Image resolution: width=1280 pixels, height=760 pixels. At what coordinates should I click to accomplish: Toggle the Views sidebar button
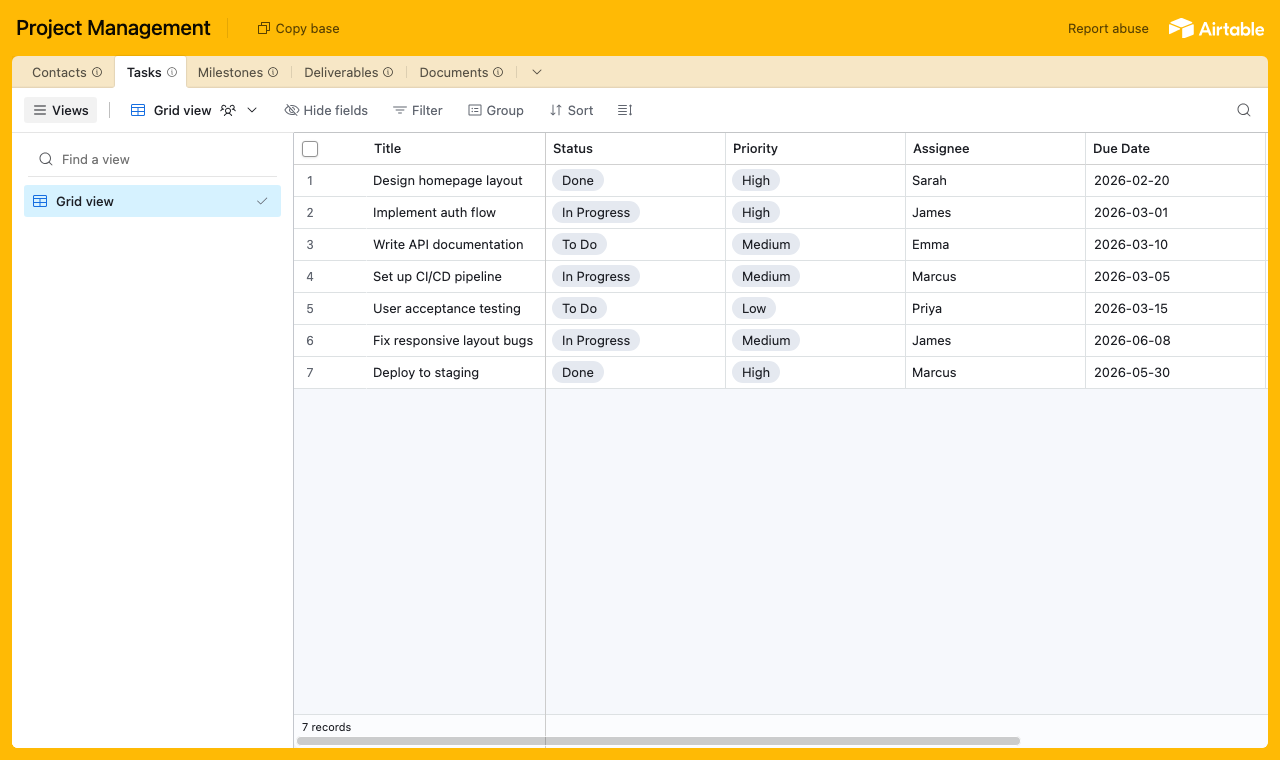click(x=60, y=110)
